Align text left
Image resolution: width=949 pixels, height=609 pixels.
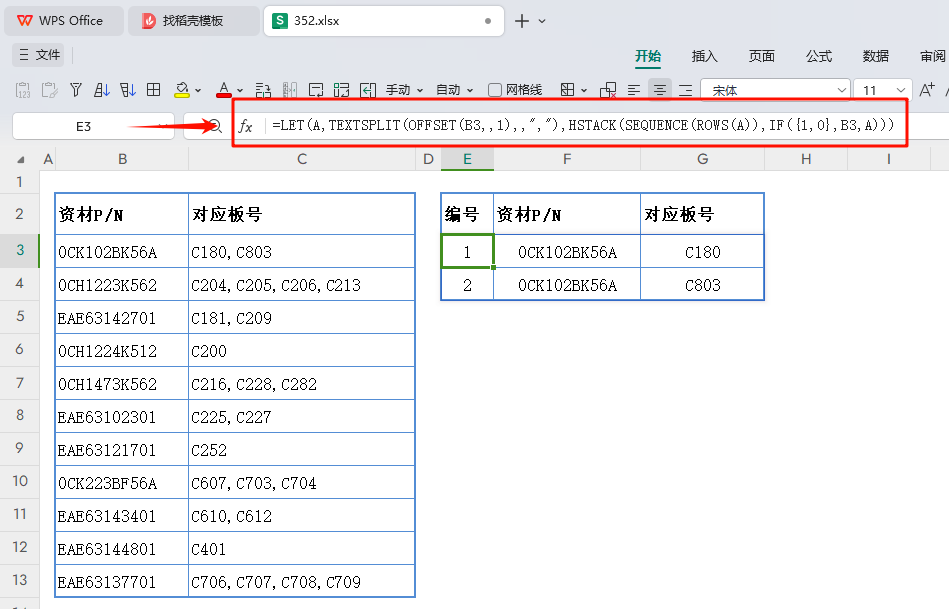click(x=634, y=90)
